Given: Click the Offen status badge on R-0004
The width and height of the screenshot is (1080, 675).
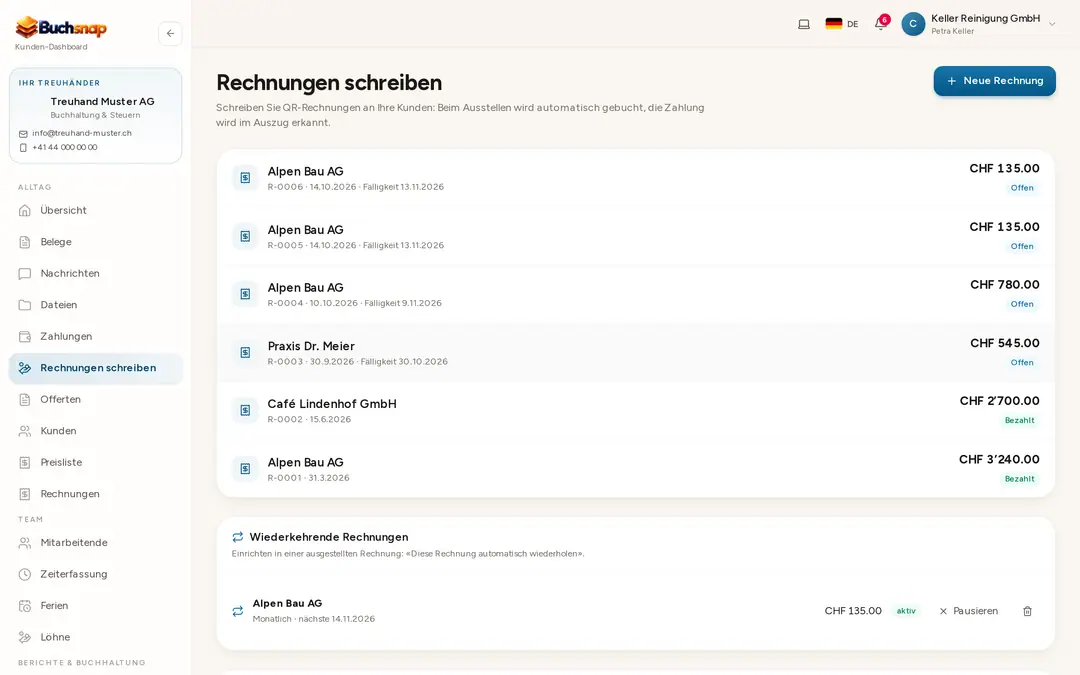Looking at the screenshot, I should coord(1022,304).
